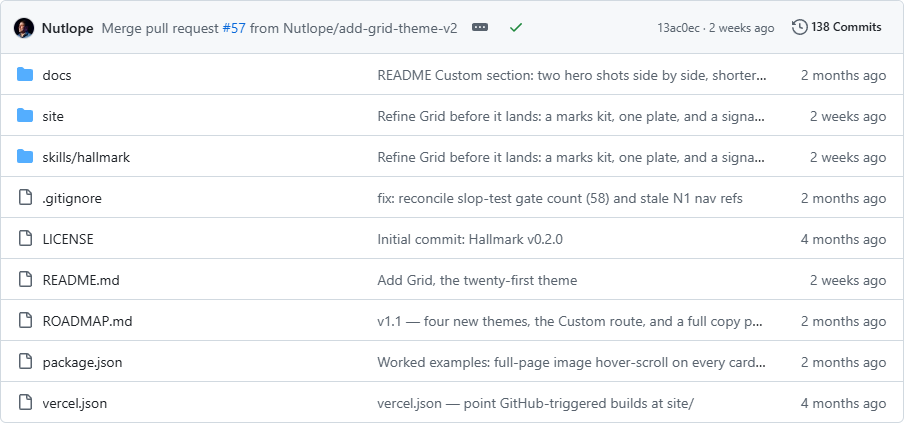Open ROADMAP.md file
This screenshot has width=904, height=423.
[88, 321]
